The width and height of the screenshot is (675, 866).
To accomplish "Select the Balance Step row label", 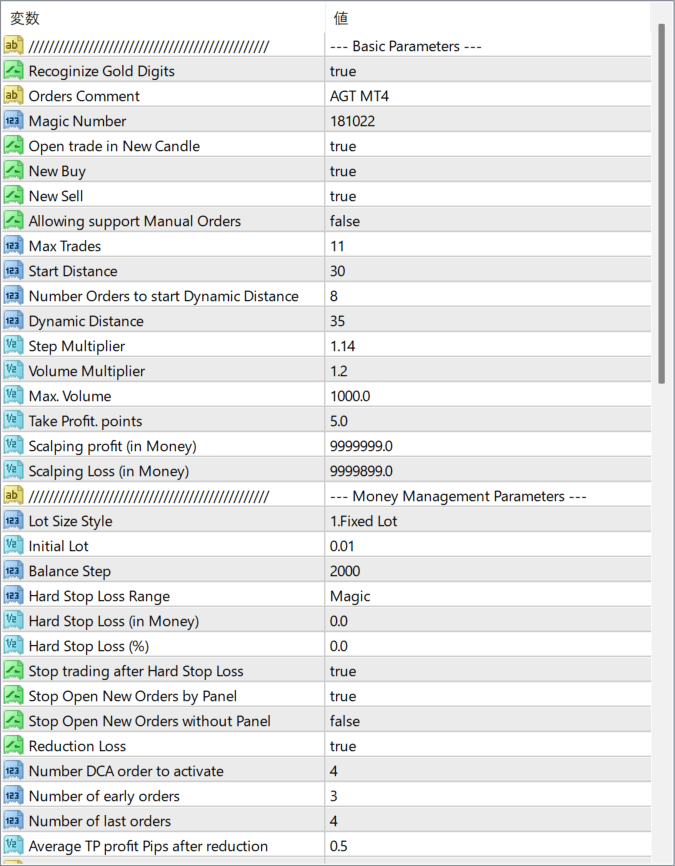I will point(69,571).
